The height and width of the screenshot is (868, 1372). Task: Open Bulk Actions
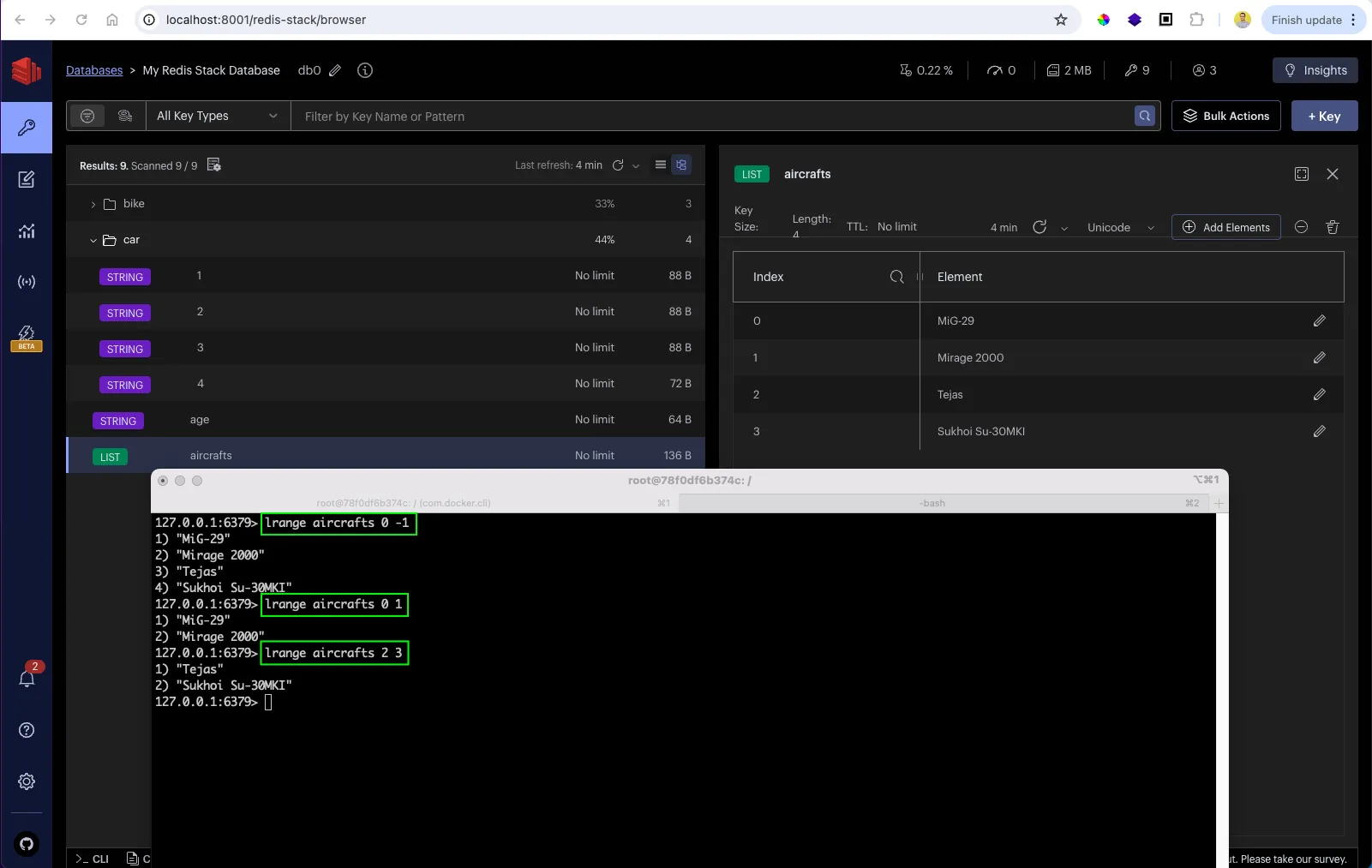[x=1226, y=116]
